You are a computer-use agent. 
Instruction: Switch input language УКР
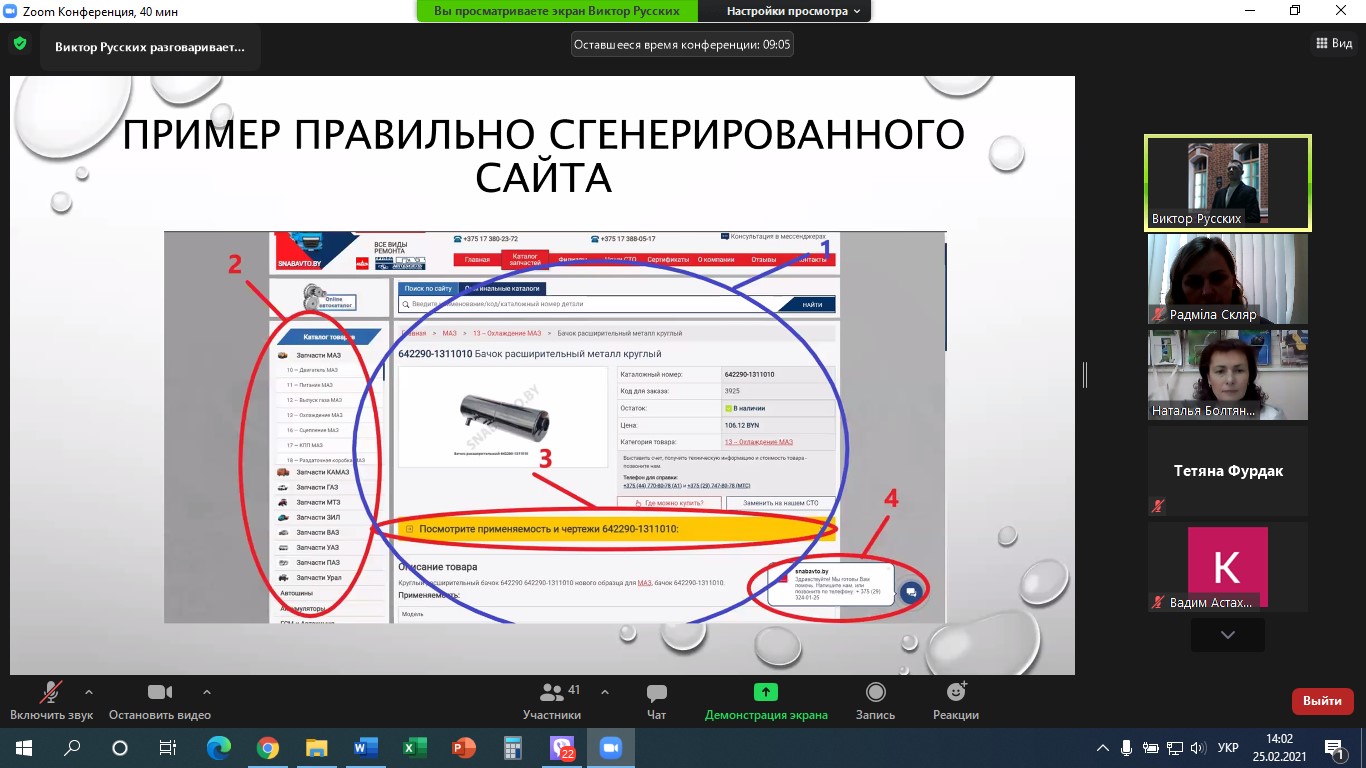coord(1229,747)
